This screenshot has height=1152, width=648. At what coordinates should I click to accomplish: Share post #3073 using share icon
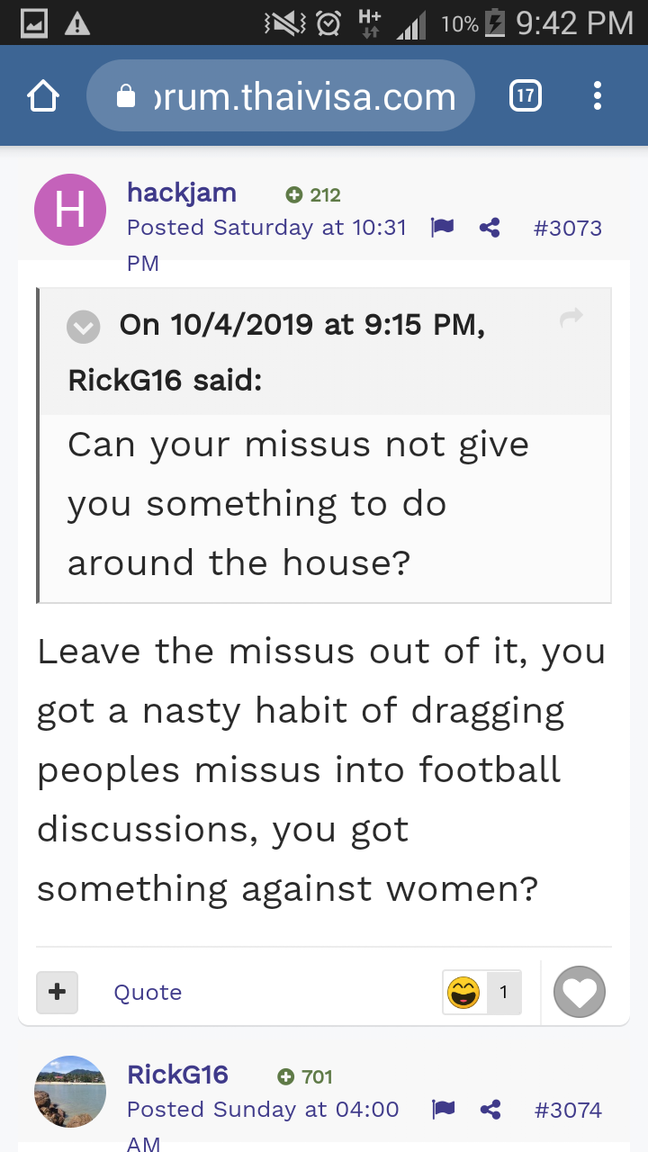point(489,228)
